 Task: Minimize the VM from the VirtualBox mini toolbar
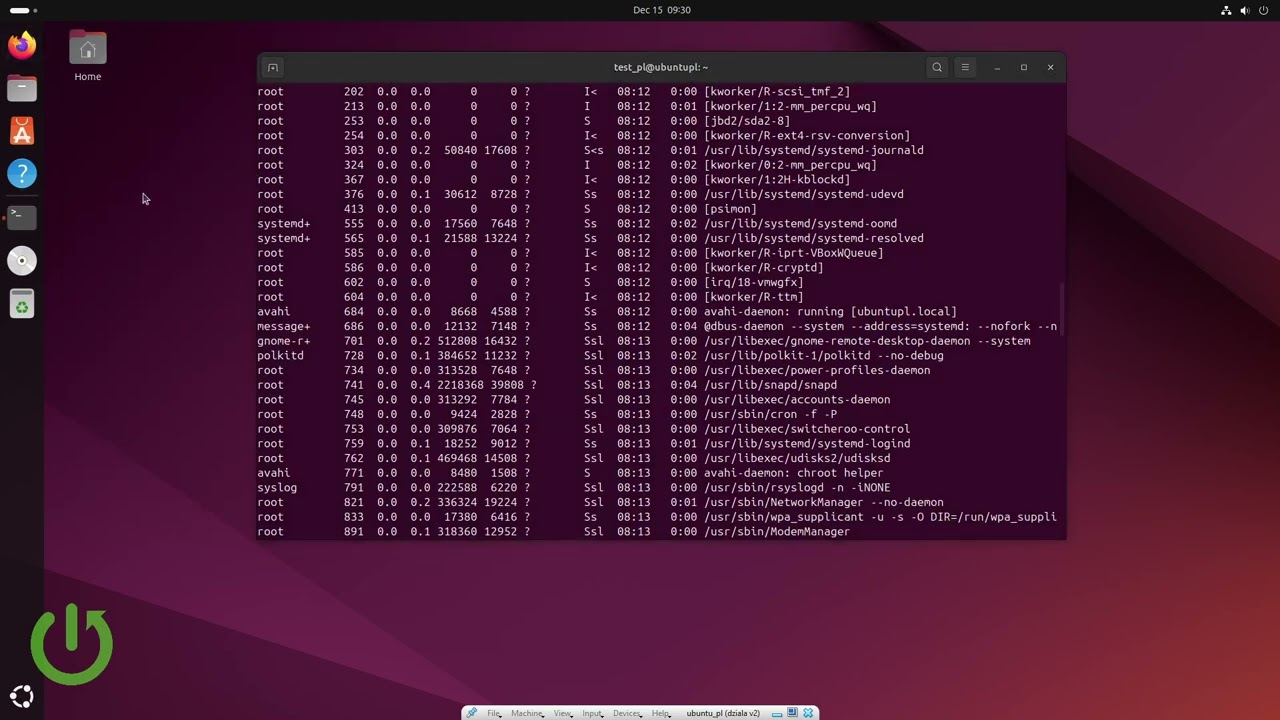[x=777, y=713]
